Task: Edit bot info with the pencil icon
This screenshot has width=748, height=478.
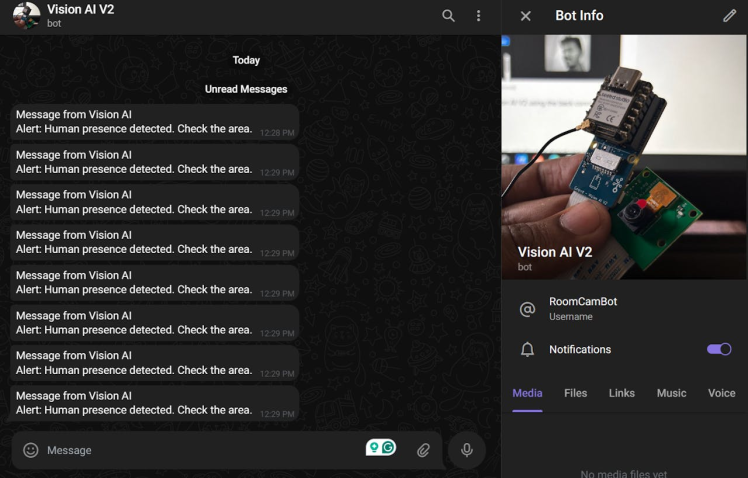Action: 729,16
